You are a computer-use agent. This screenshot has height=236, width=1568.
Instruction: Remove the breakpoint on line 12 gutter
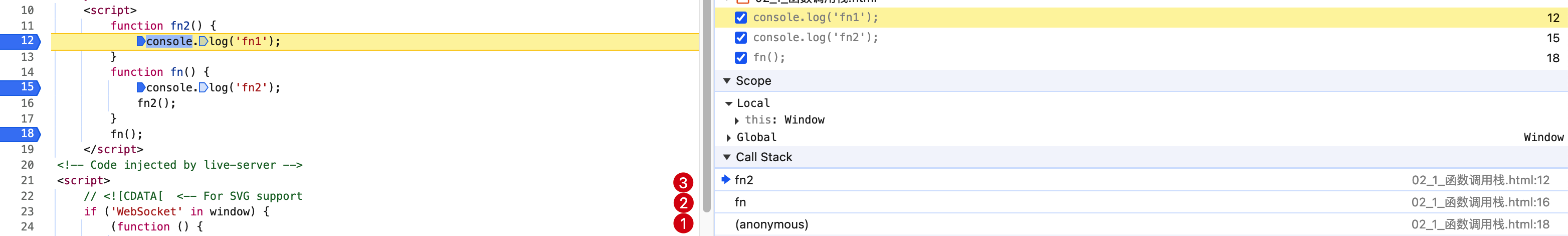(x=21, y=41)
